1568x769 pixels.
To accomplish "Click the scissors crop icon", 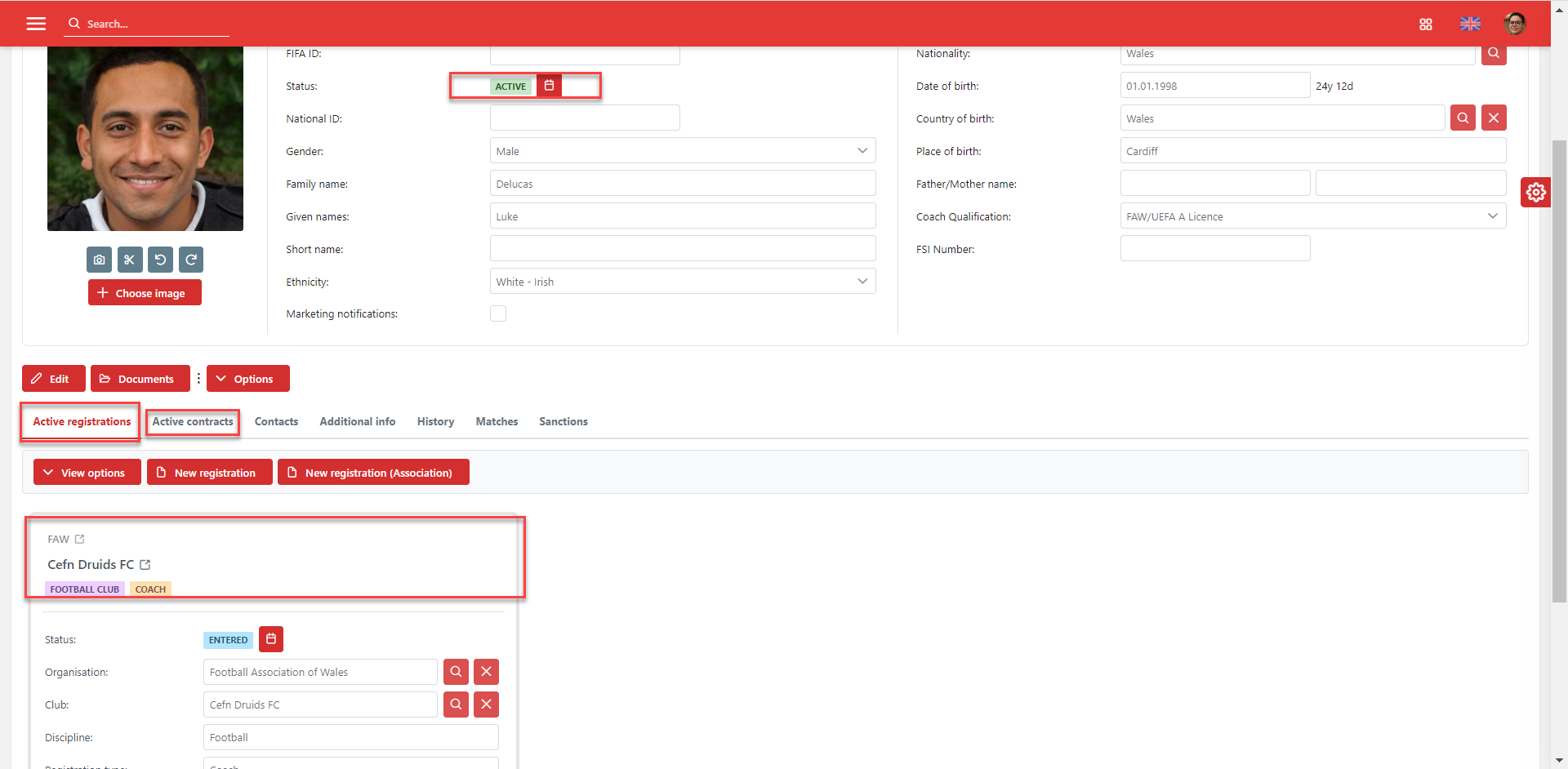I will coord(130,260).
